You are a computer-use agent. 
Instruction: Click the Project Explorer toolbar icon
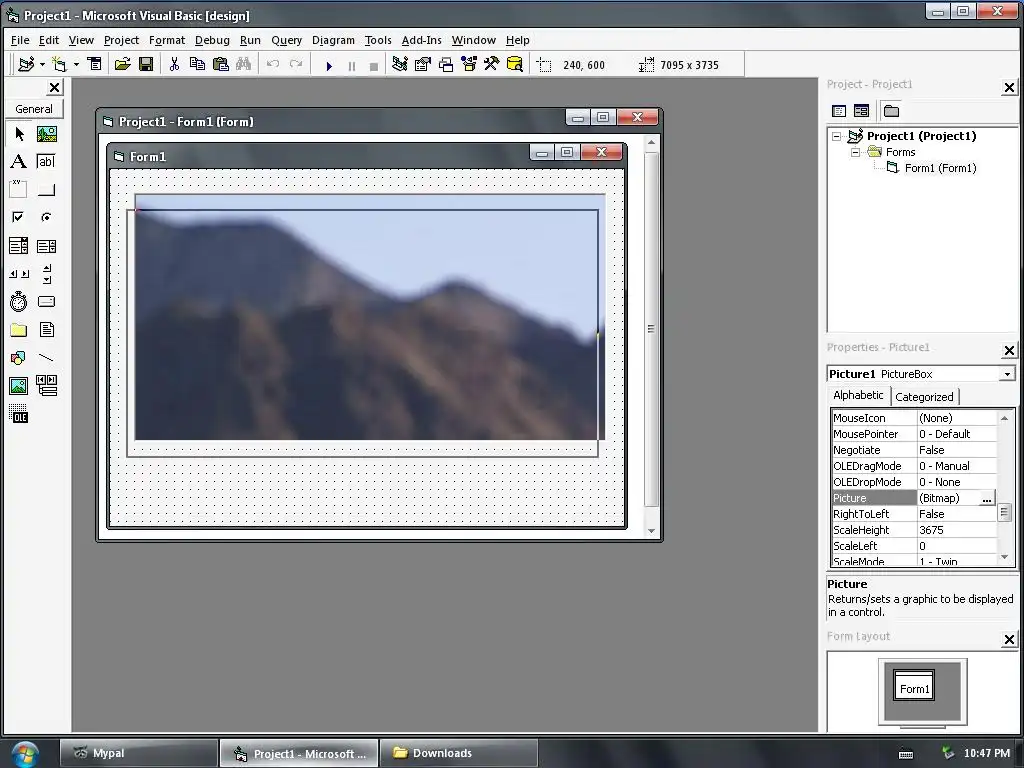pos(400,64)
